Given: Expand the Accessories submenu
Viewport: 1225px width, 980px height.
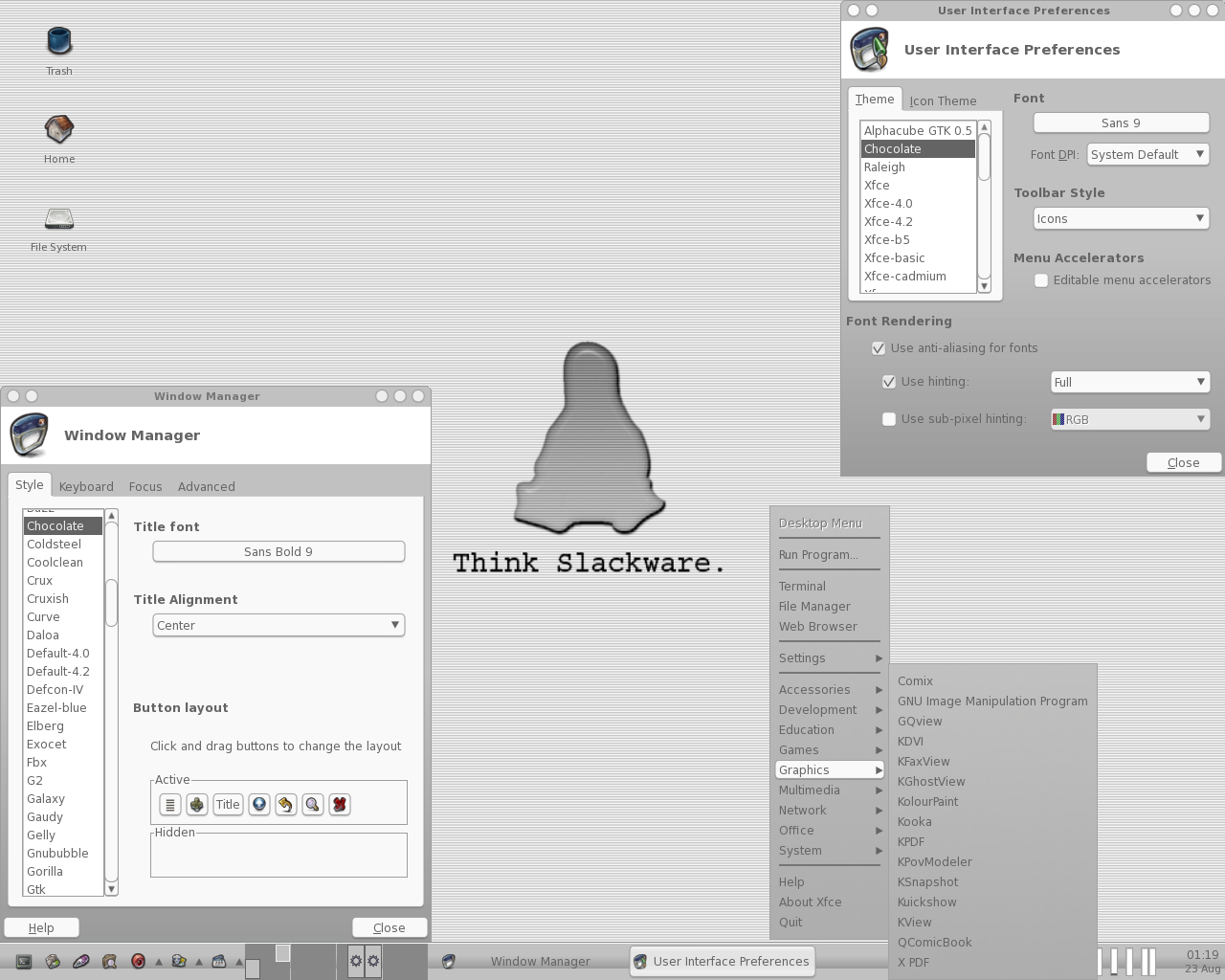Looking at the screenshot, I should (x=830, y=690).
